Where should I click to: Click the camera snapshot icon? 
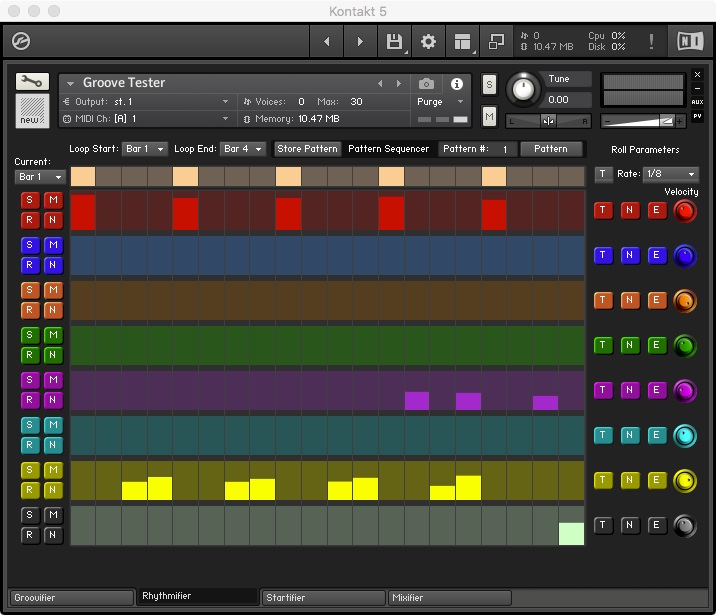[x=427, y=84]
